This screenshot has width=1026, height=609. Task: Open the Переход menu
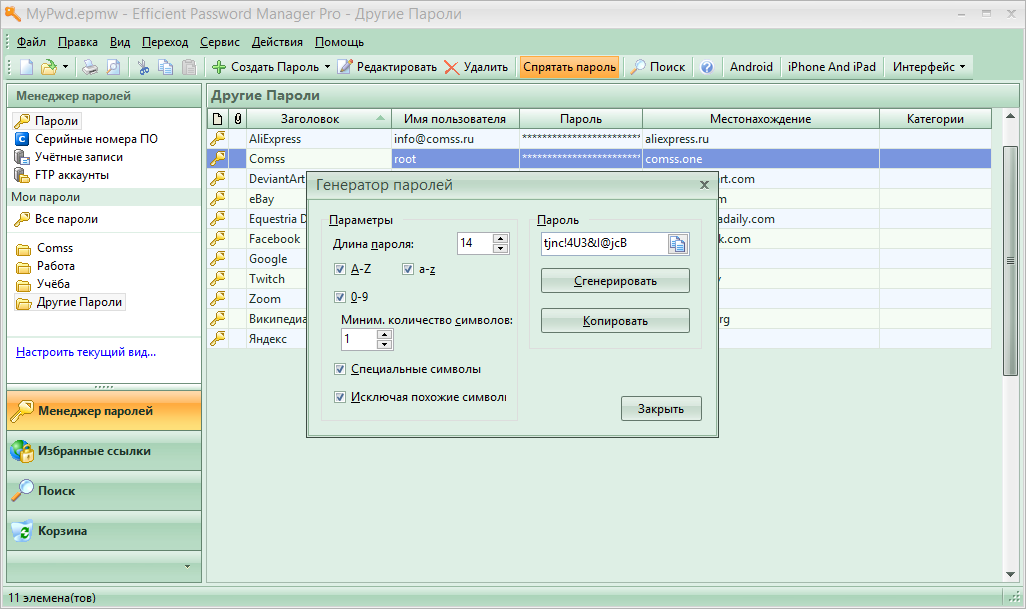[x=165, y=42]
